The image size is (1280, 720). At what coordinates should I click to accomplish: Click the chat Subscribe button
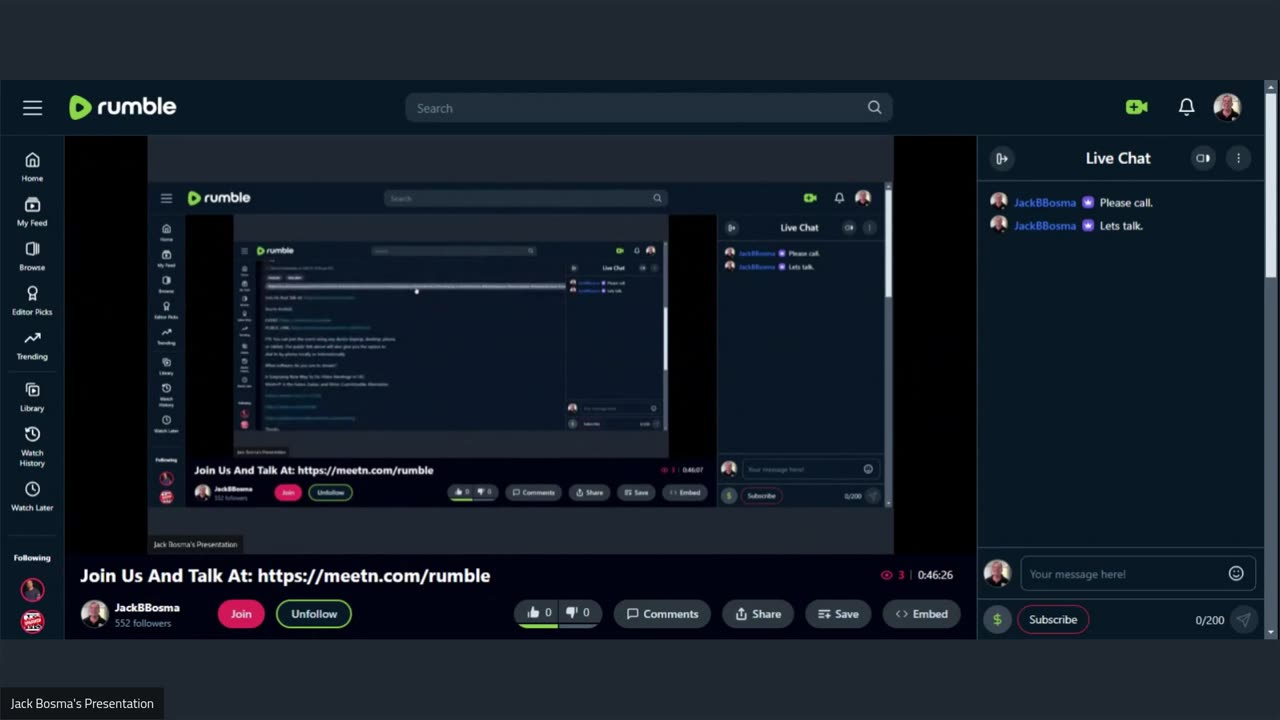click(1053, 620)
